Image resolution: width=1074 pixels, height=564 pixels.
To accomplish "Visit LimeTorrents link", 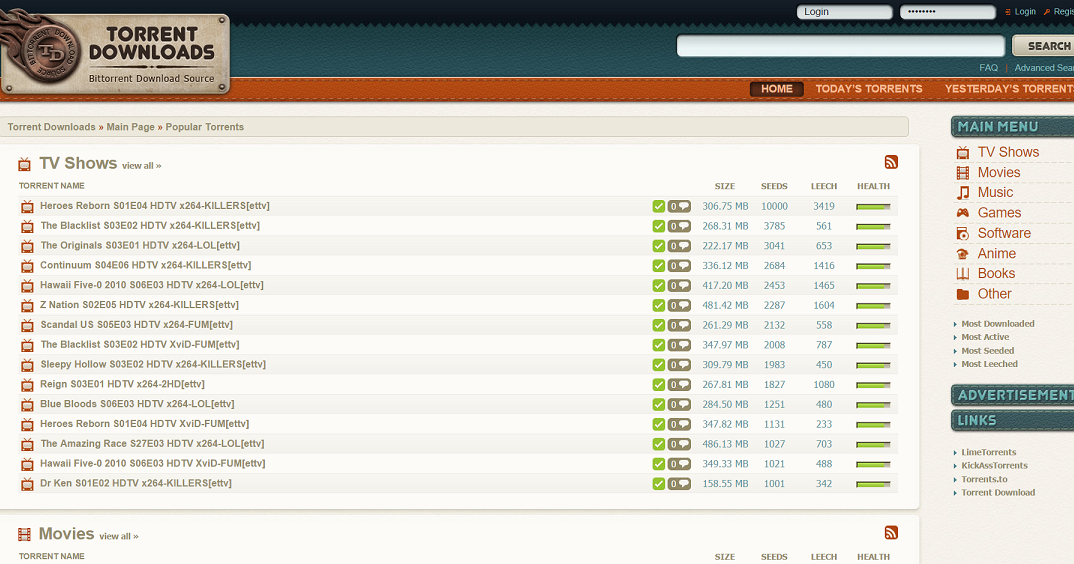I will coord(988,452).
